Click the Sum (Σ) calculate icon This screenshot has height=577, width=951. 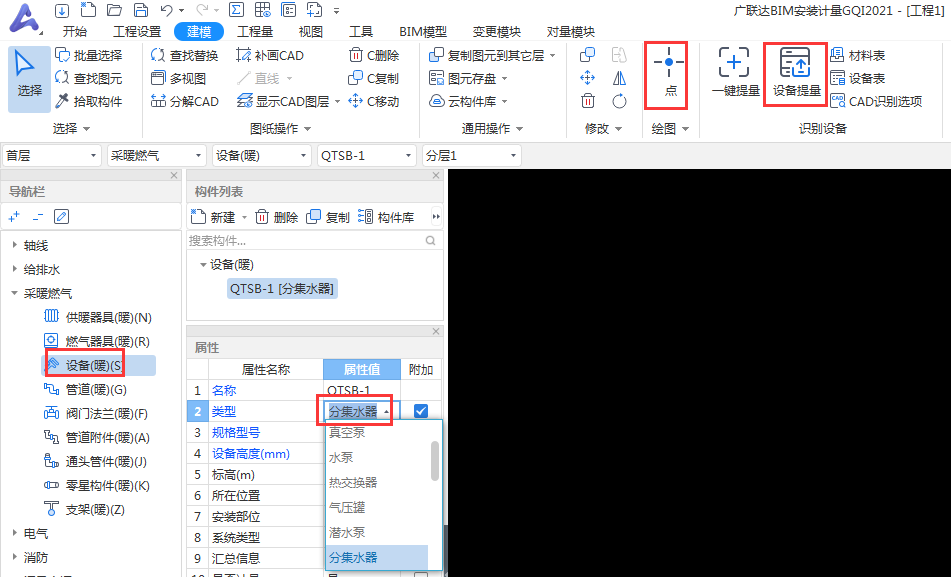[237, 10]
